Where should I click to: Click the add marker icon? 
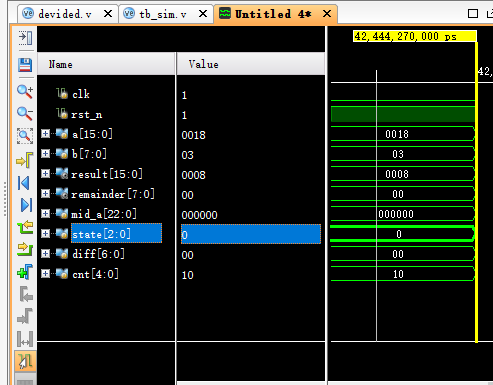click(25, 272)
